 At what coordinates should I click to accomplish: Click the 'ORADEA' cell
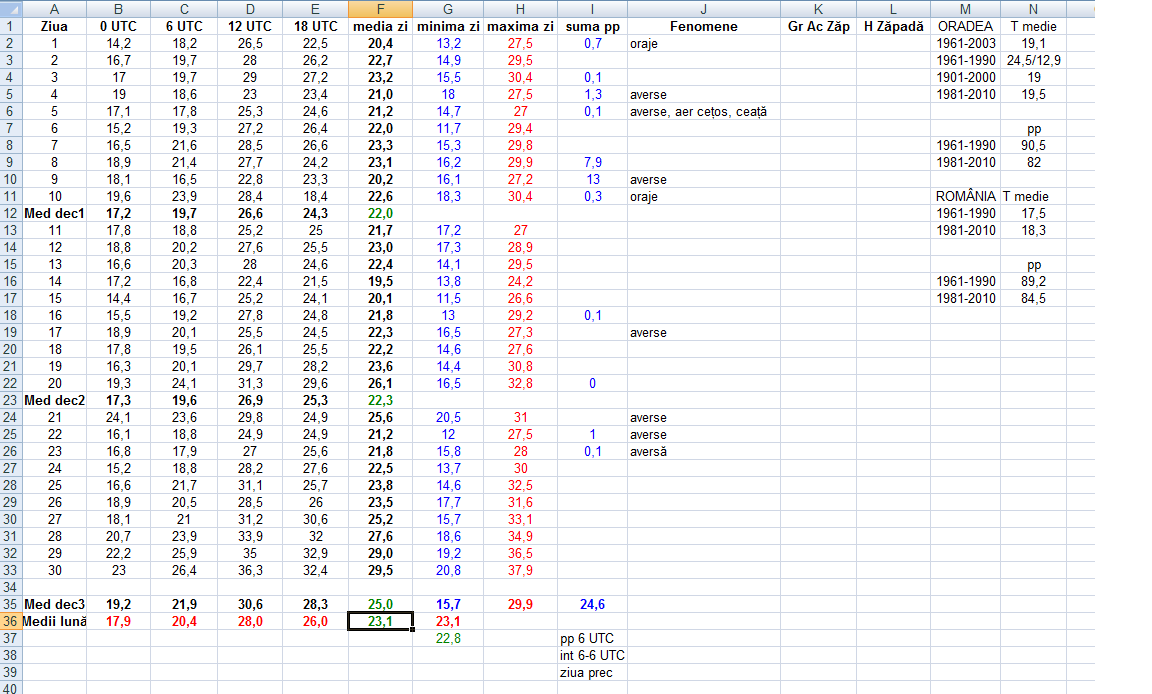click(x=965, y=26)
